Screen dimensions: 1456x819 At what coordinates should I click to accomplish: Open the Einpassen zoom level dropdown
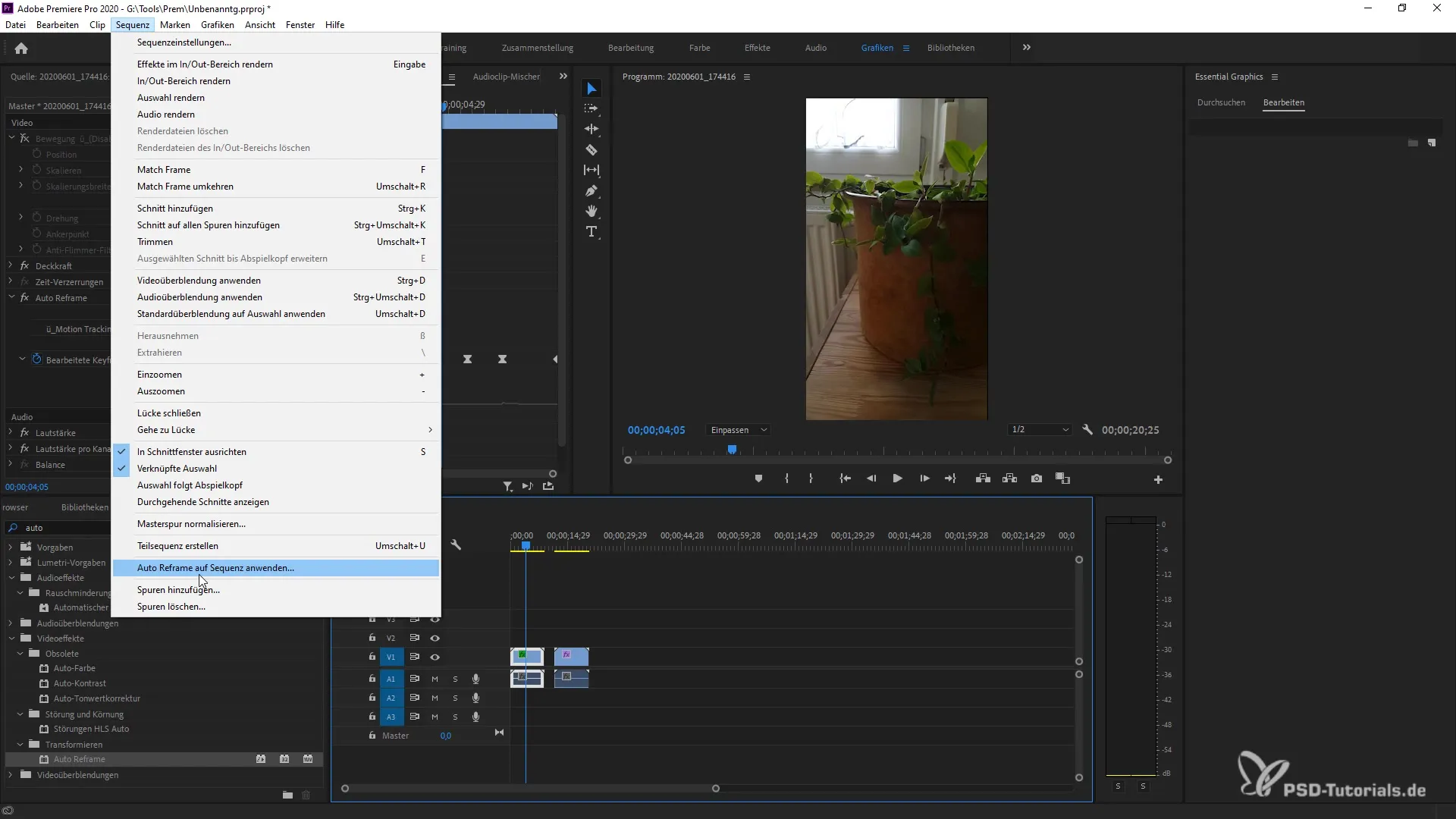739,430
